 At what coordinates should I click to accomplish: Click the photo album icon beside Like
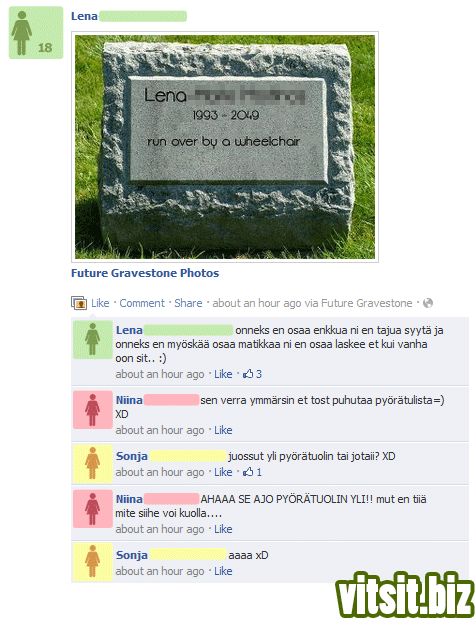(79, 303)
